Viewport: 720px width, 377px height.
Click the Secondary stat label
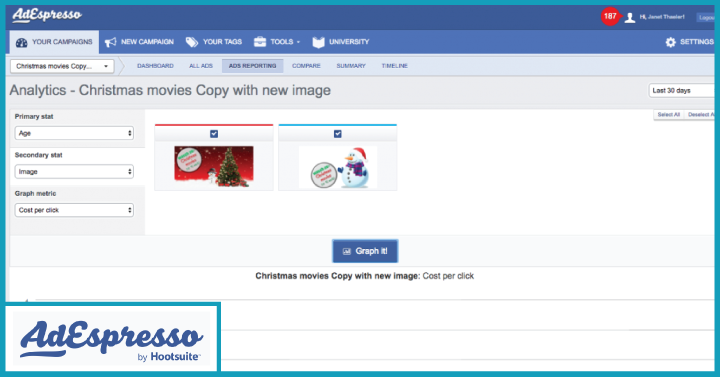[39, 155]
